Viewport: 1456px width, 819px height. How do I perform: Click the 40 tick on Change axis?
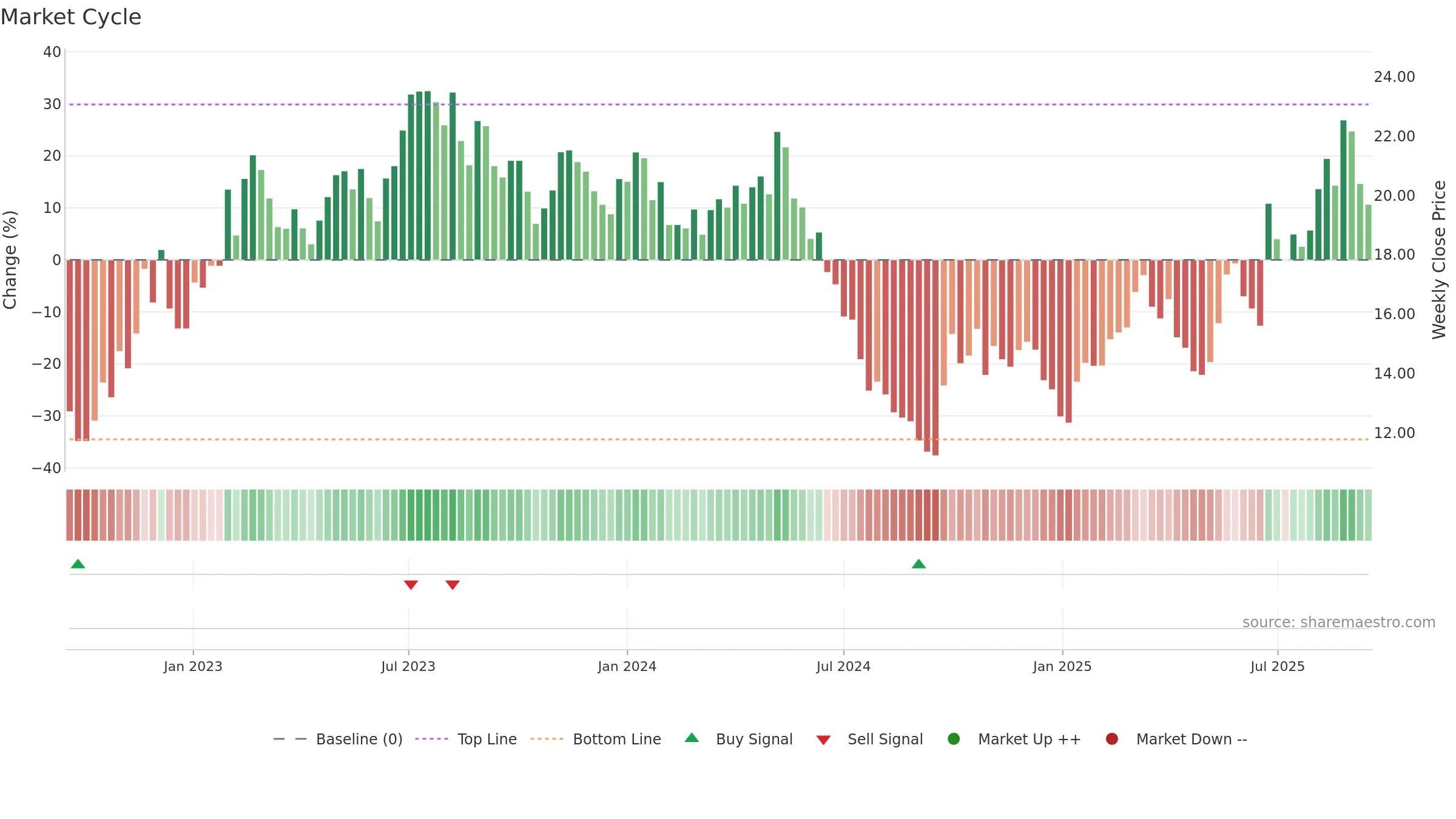[x=52, y=52]
